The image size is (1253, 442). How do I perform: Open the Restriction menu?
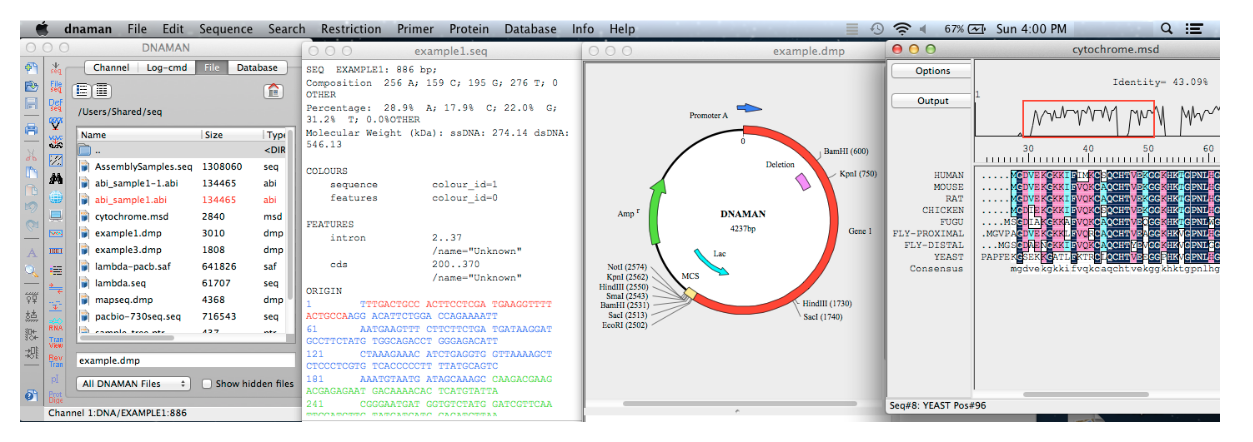[x=350, y=29]
